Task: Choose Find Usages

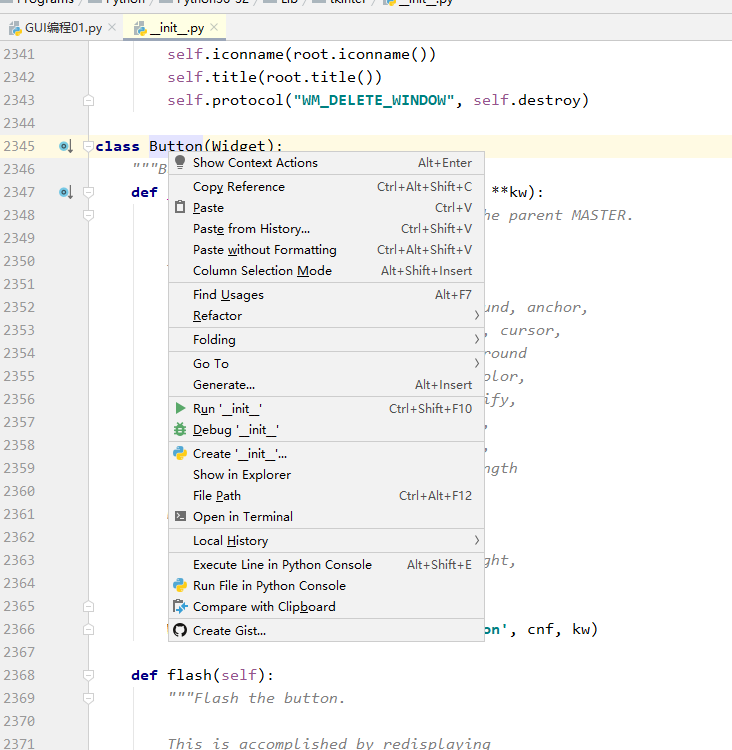Action: point(326,295)
